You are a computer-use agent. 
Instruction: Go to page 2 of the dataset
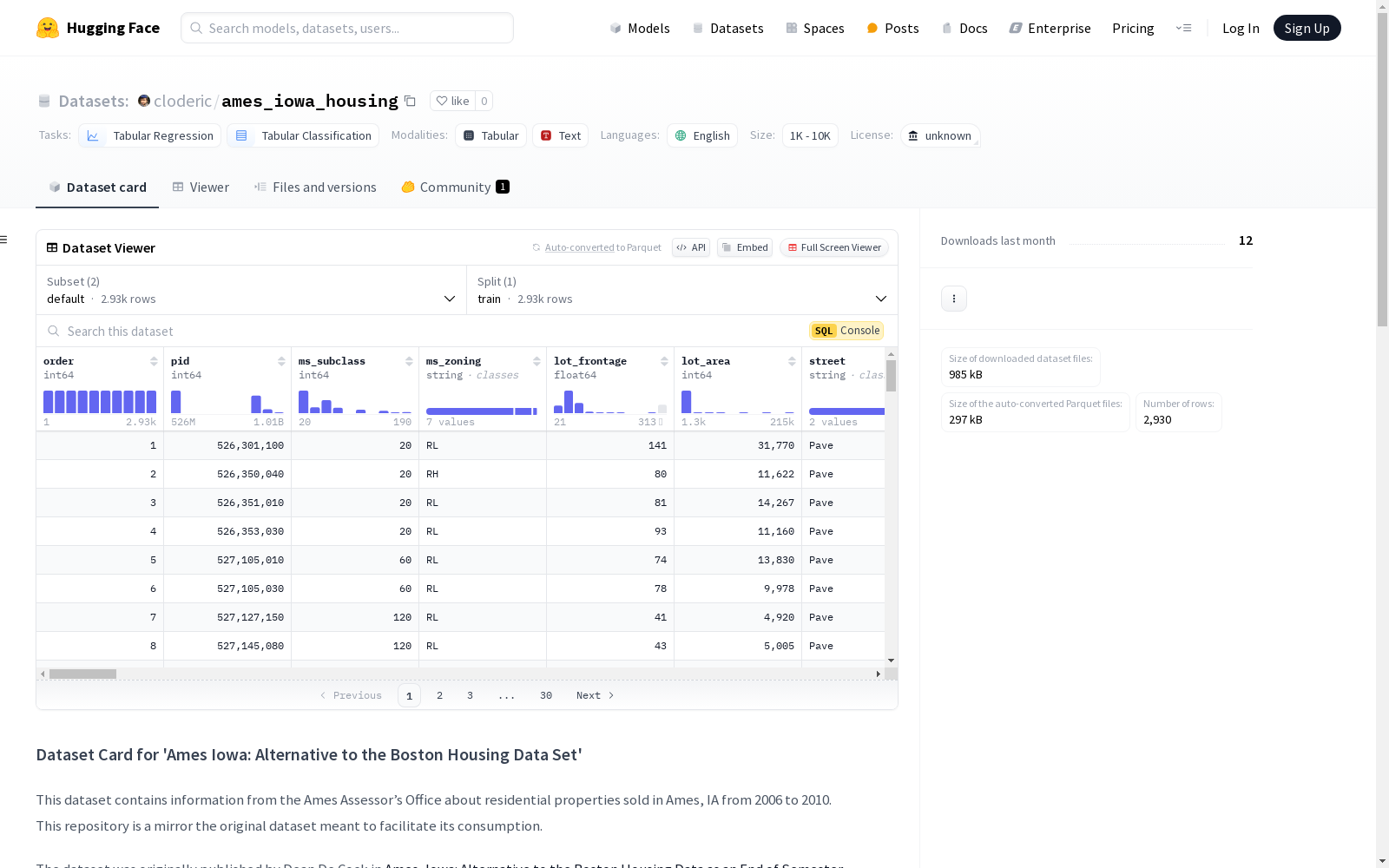click(x=439, y=695)
